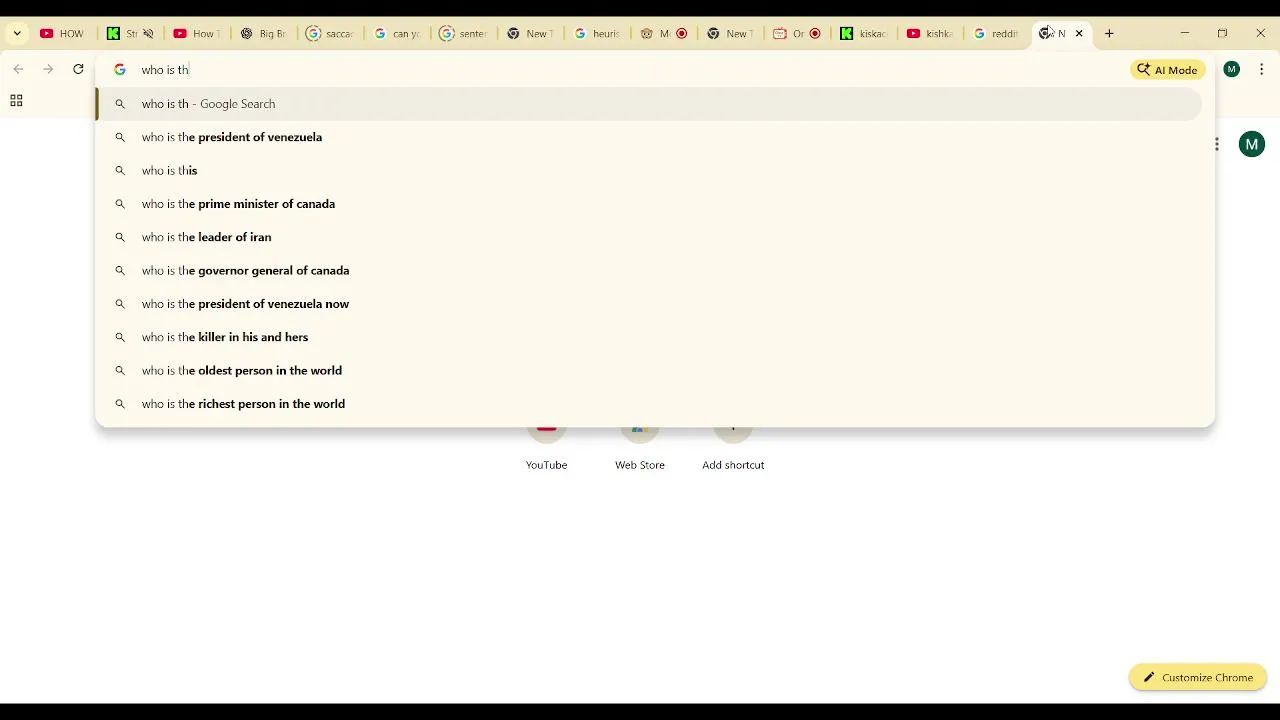1280x720 pixels.
Task: Open AI Mode in the address bar
Action: click(1167, 69)
